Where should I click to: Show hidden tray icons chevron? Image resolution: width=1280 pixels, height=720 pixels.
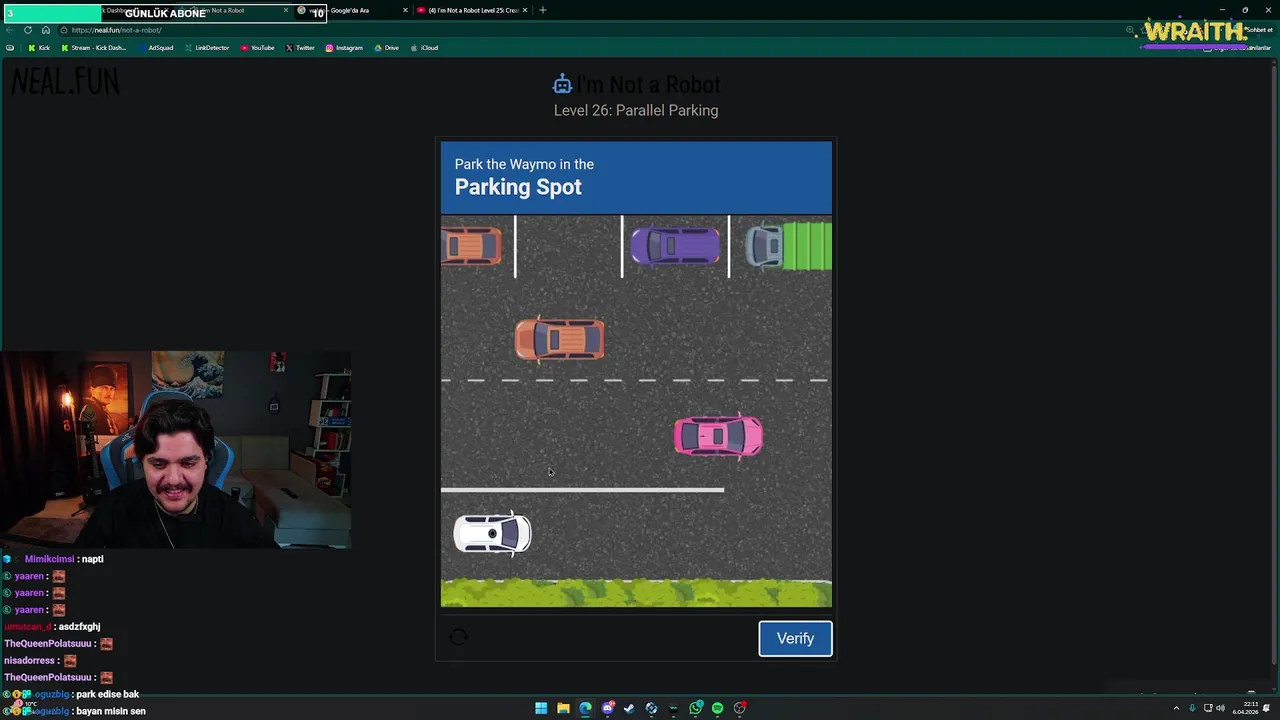point(1176,708)
